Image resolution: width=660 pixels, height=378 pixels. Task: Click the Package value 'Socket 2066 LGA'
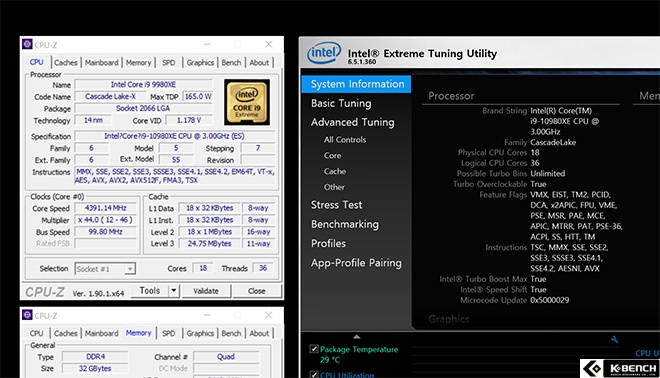point(144,108)
